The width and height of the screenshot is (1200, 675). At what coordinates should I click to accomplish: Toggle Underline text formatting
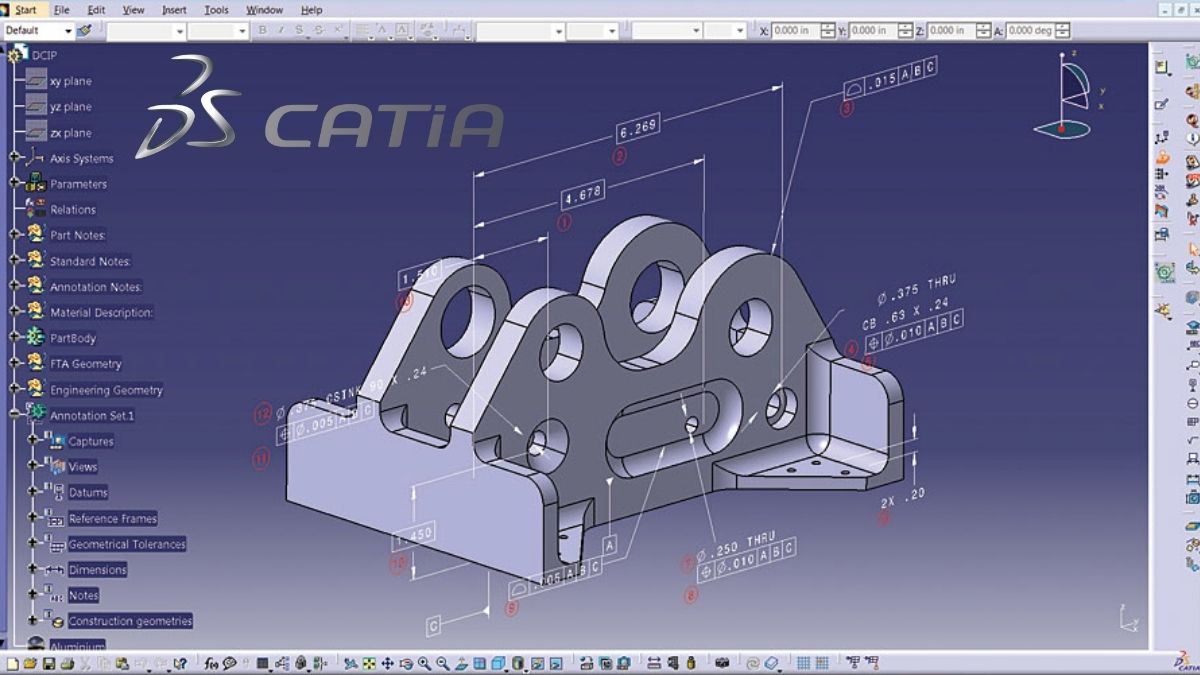(x=299, y=30)
